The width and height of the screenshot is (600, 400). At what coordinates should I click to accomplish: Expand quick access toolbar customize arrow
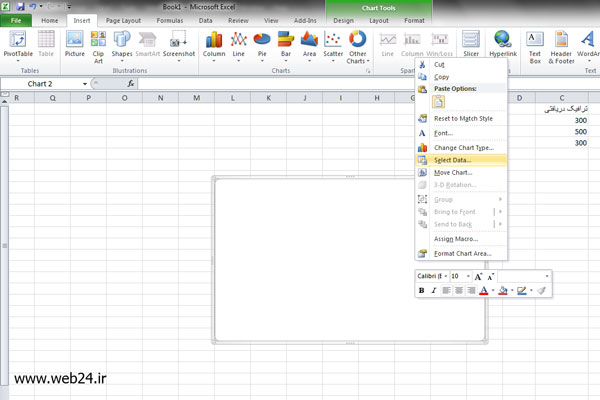[x=69, y=7]
